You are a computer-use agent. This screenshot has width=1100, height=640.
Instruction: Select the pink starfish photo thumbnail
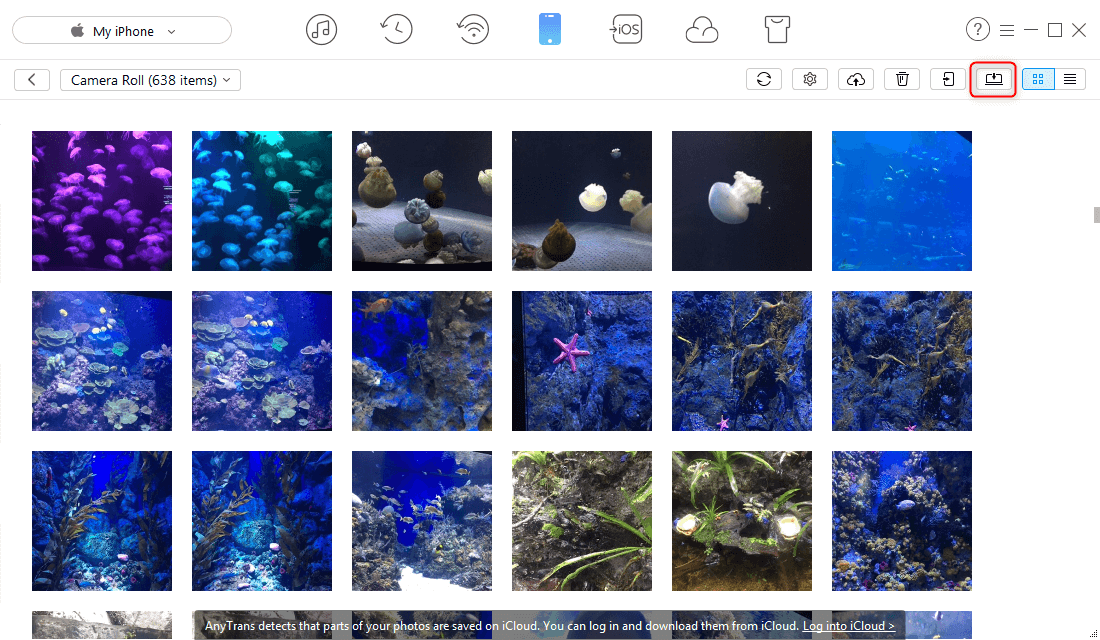(x=582, y=361)
